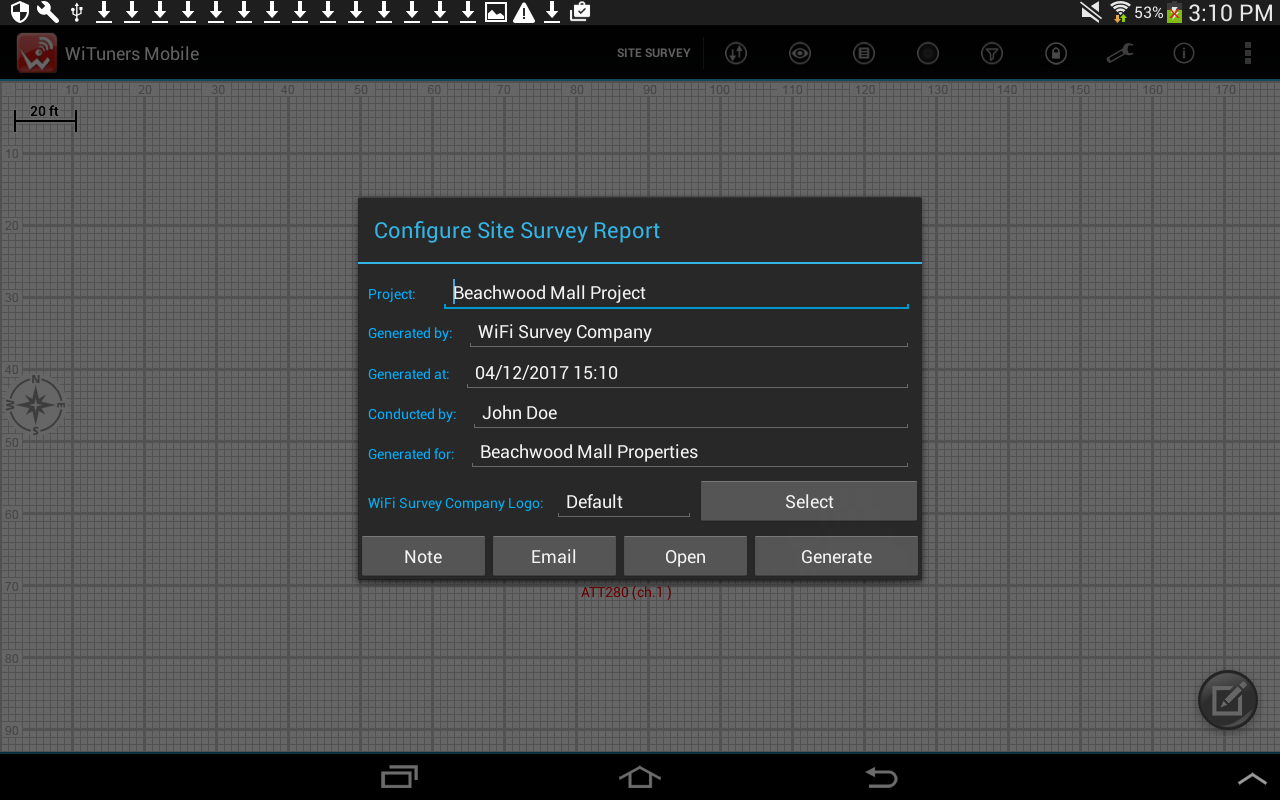The width and height of the screenshot is (1280, 800).
Task: Tap the 'Conducted by:' label
Action: pos(412,414)
